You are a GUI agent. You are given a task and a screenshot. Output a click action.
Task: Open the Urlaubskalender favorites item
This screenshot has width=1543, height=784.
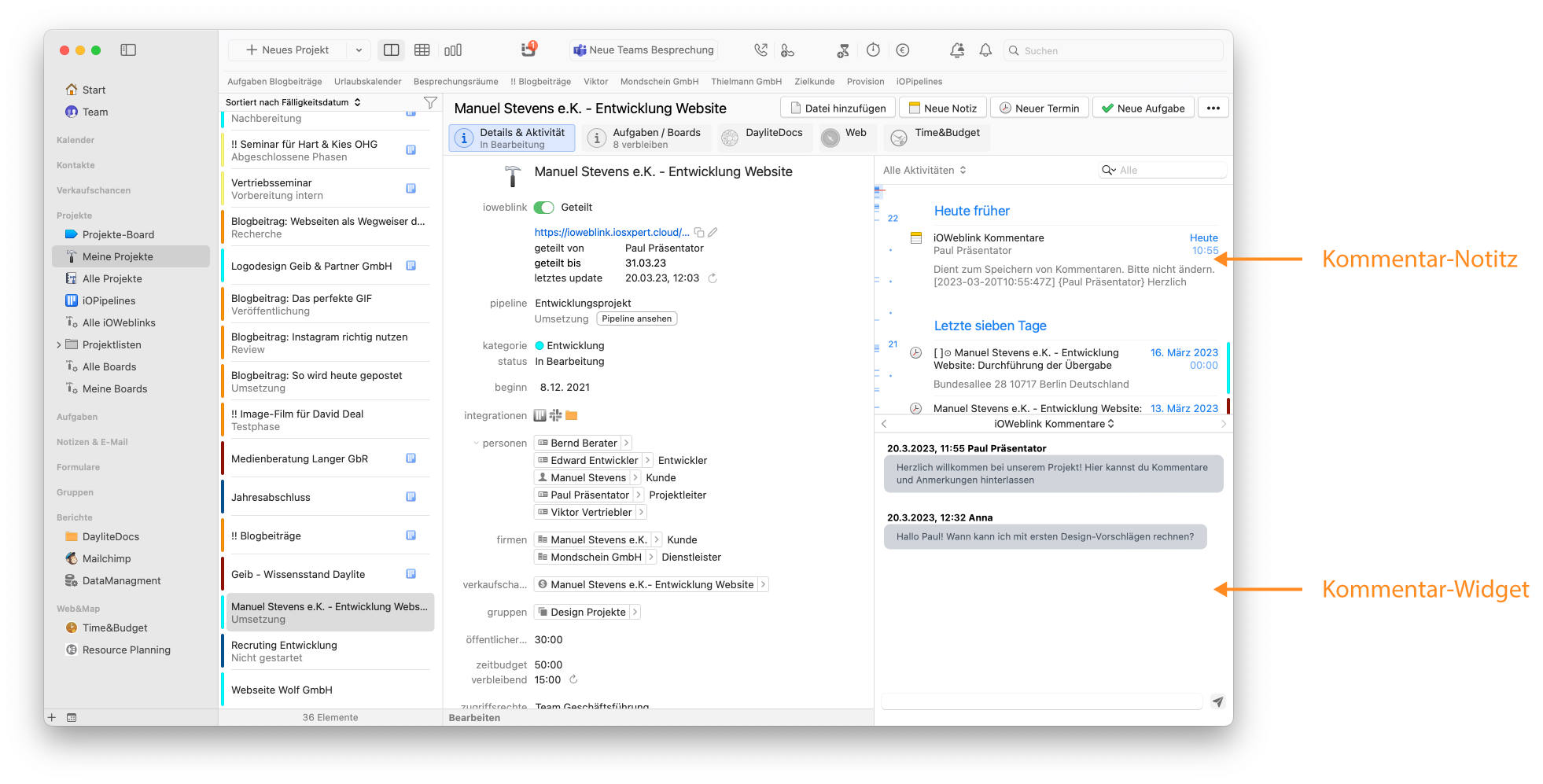(367, 82)
